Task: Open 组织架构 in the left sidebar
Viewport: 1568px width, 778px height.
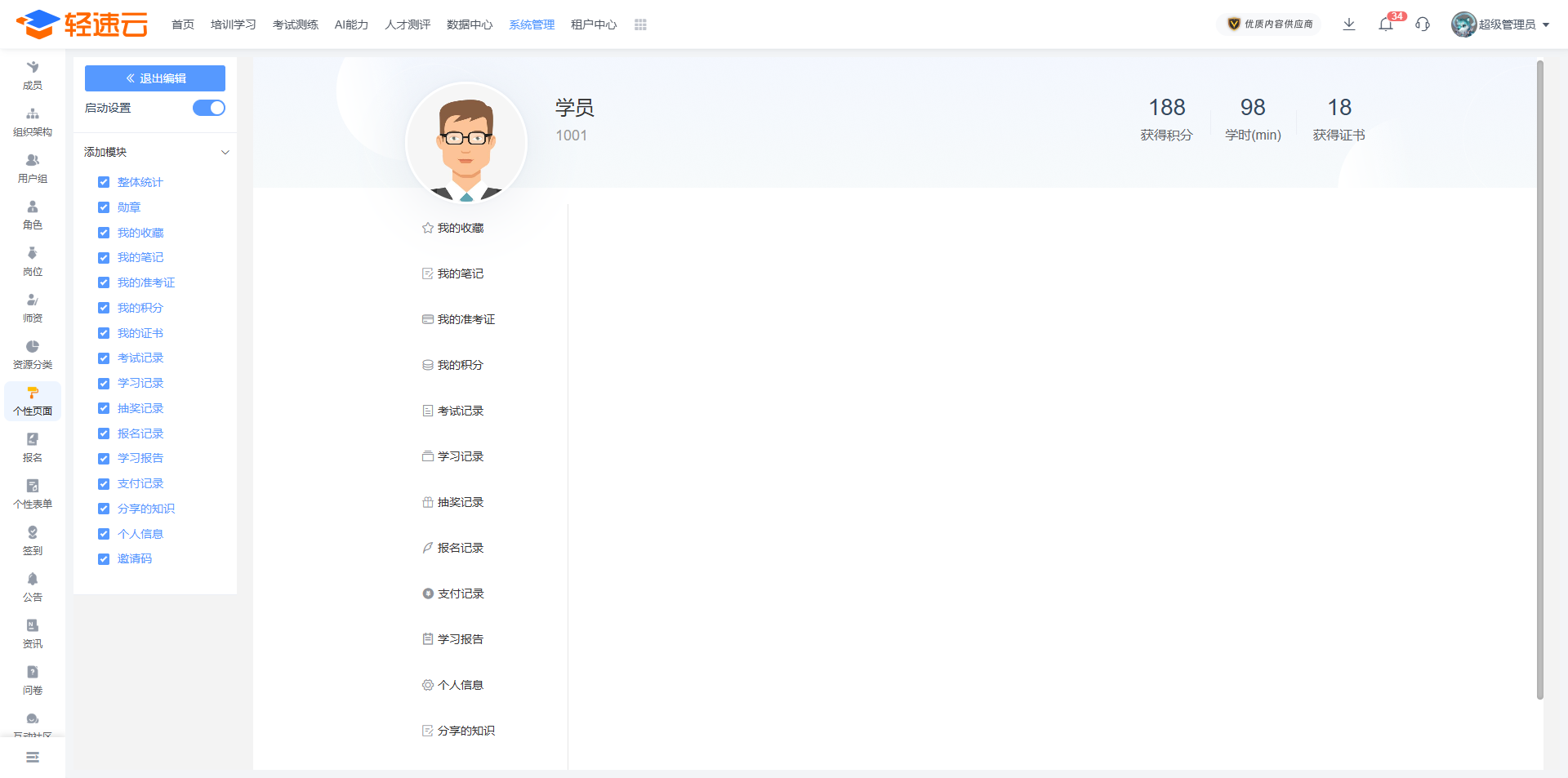Action: click(33, 122)
